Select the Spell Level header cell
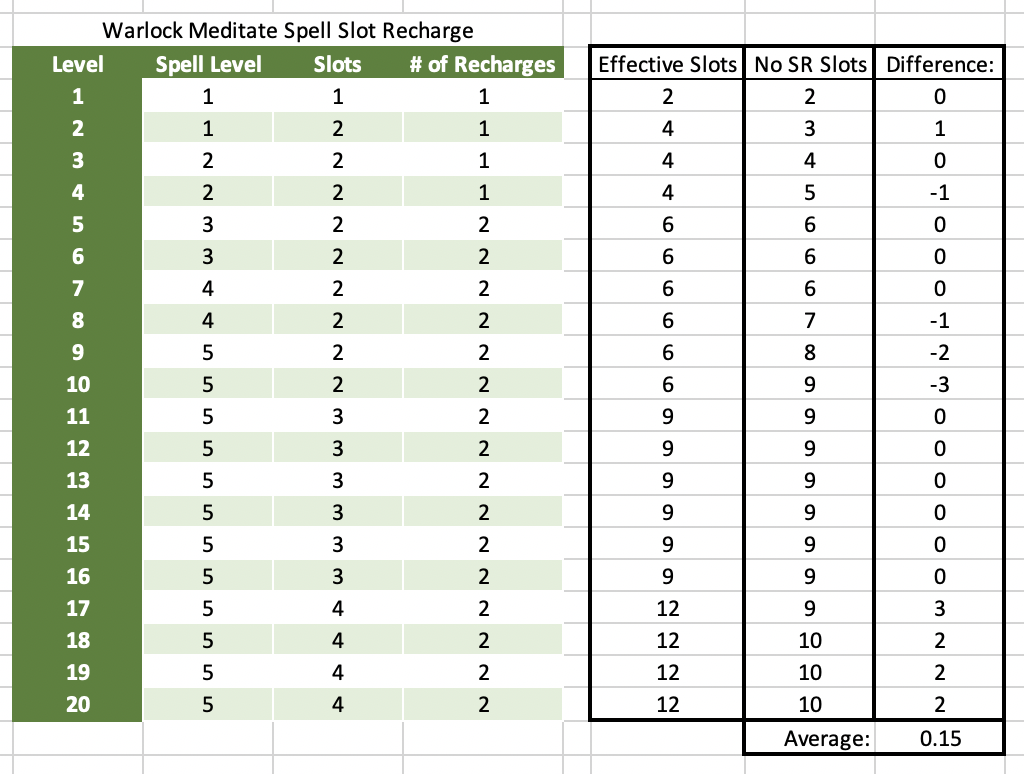The width and height of the screenshot is (1024, 774). [x=208, y=65]
